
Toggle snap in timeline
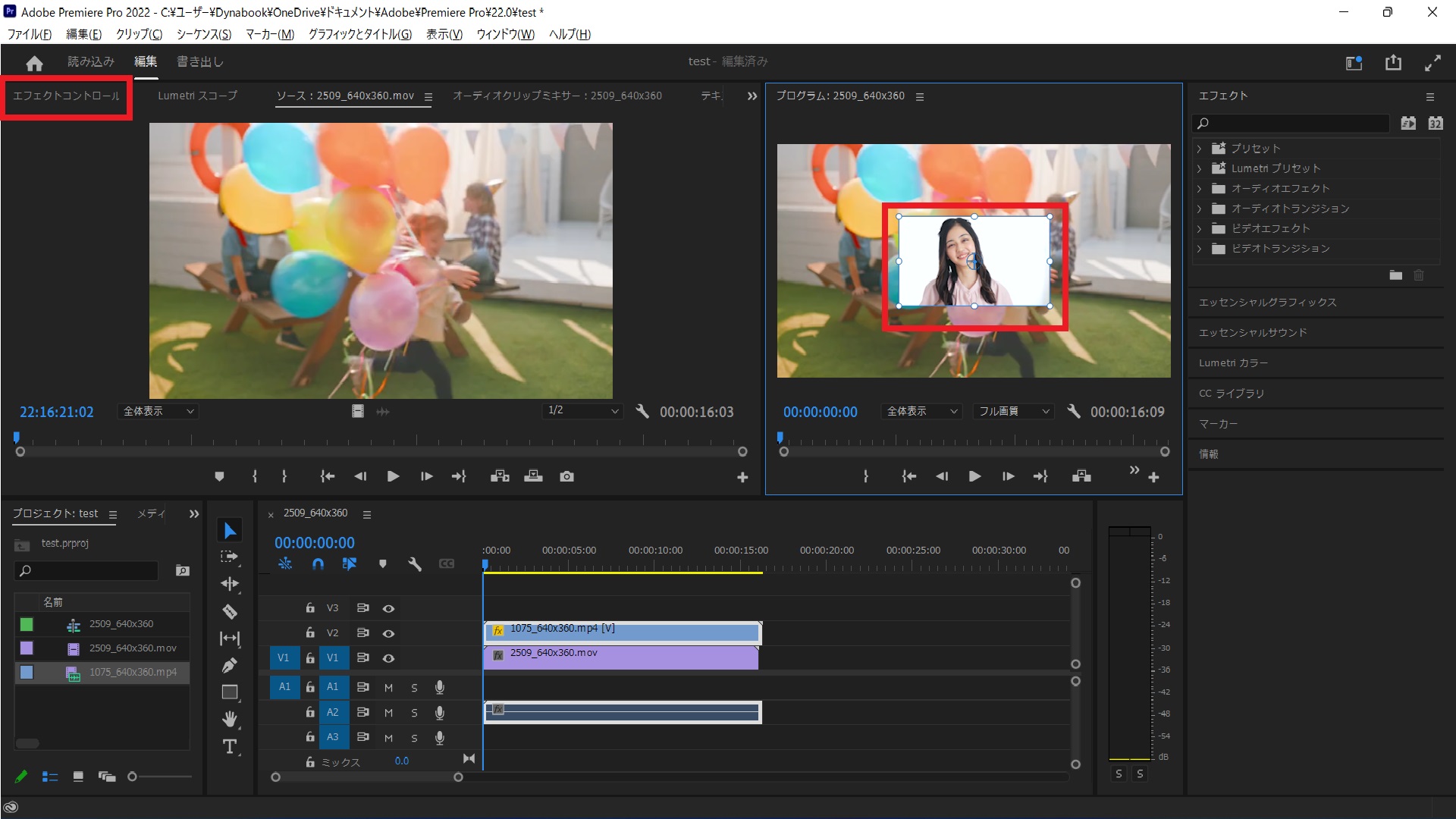[x=318, y=564]
